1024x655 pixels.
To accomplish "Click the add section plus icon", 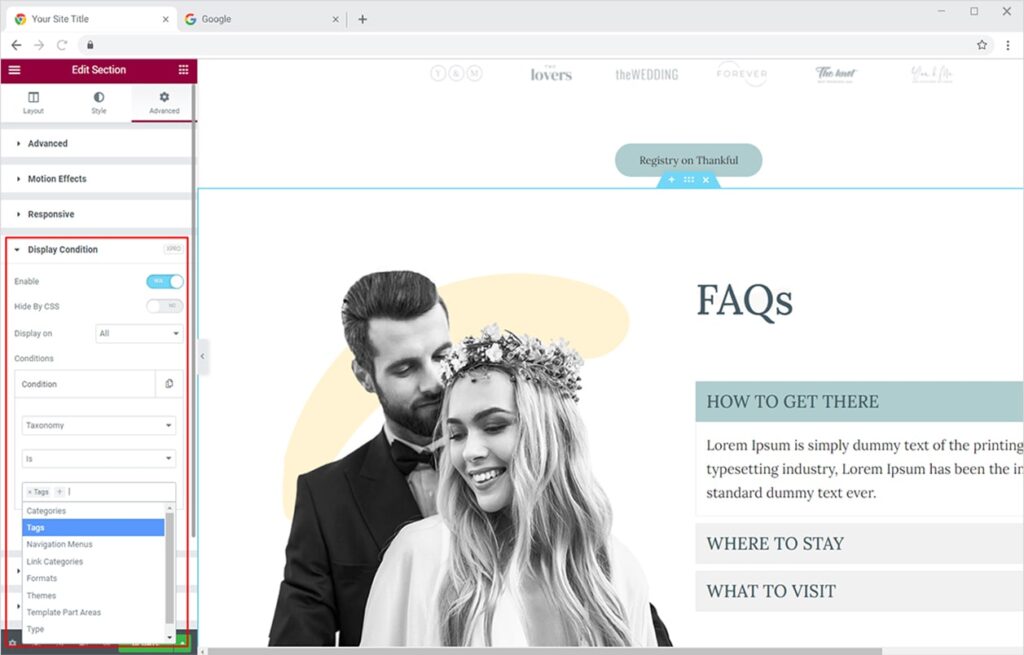I will [x=671, y=180].
